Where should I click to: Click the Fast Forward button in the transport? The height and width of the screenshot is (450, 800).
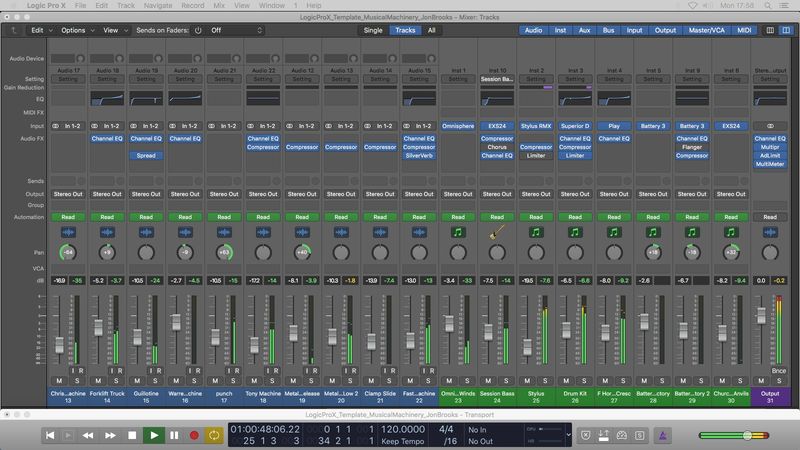[110, 435]
